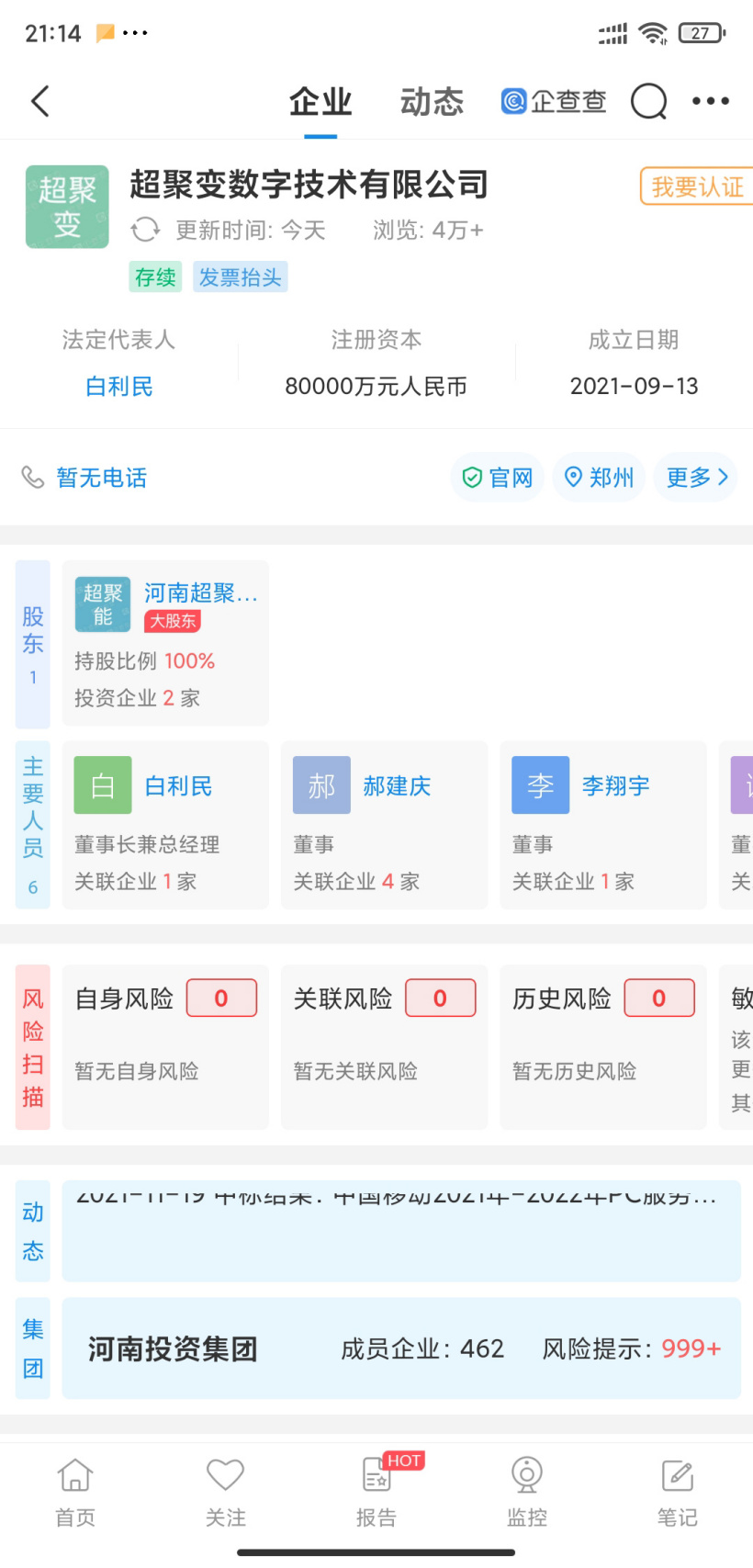Tap the 超聚变 company logo thumbnail
753x1568 pixels.
click(67, 207)
